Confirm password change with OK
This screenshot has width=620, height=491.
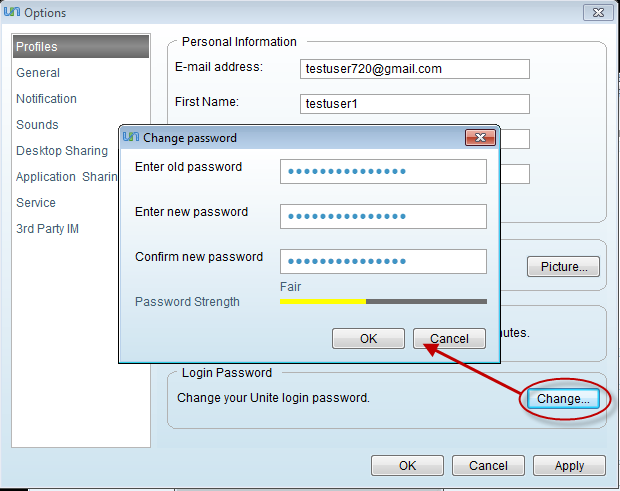(369, 339)
